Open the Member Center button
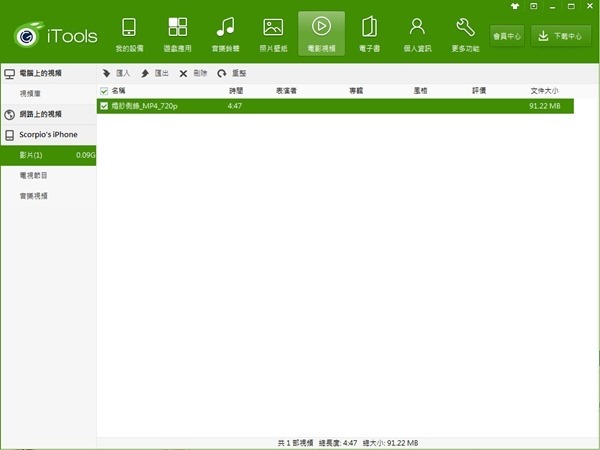 [507, 36]
